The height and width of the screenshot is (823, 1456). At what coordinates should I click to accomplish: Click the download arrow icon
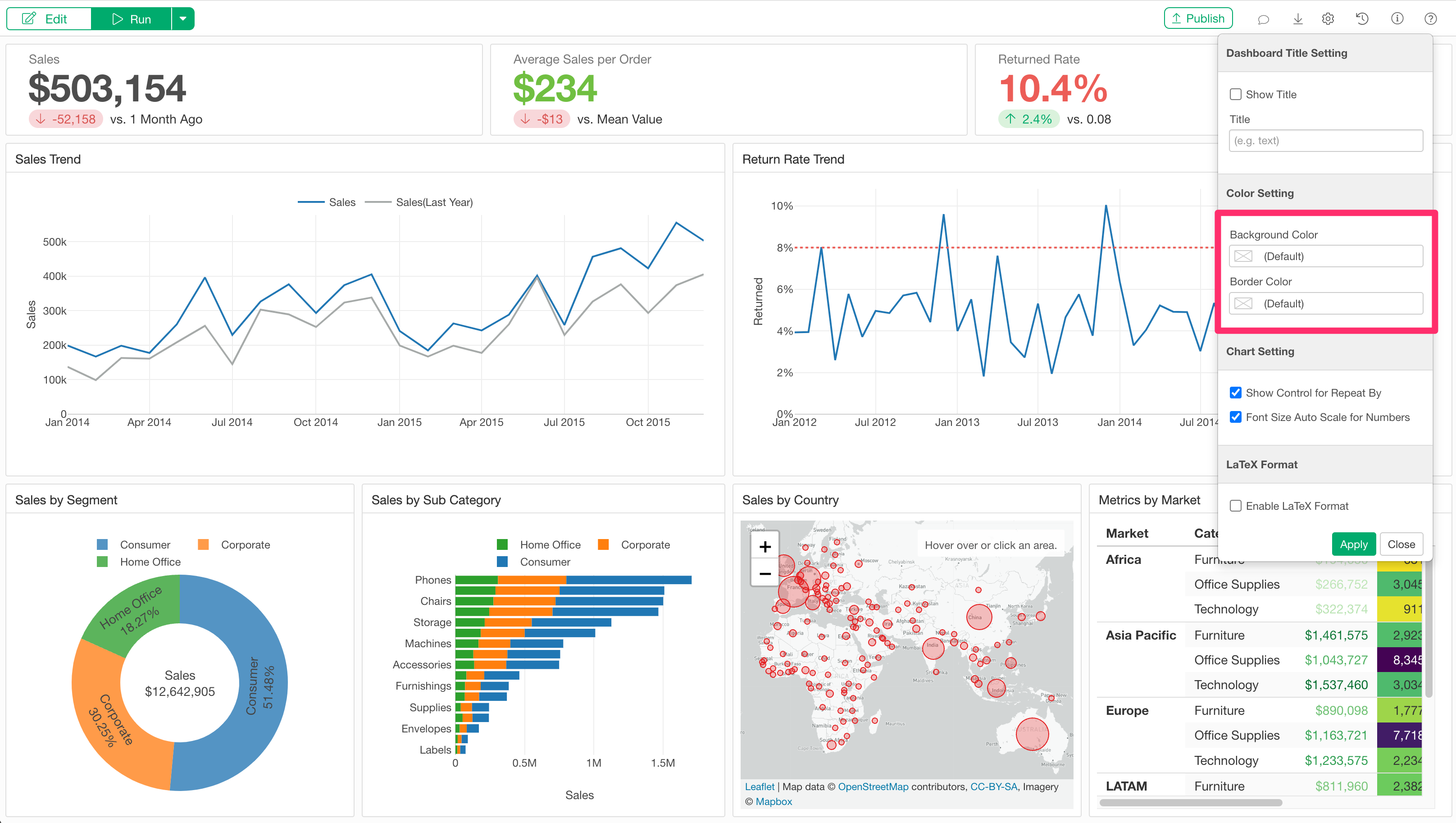click(x=1298, y=19)
